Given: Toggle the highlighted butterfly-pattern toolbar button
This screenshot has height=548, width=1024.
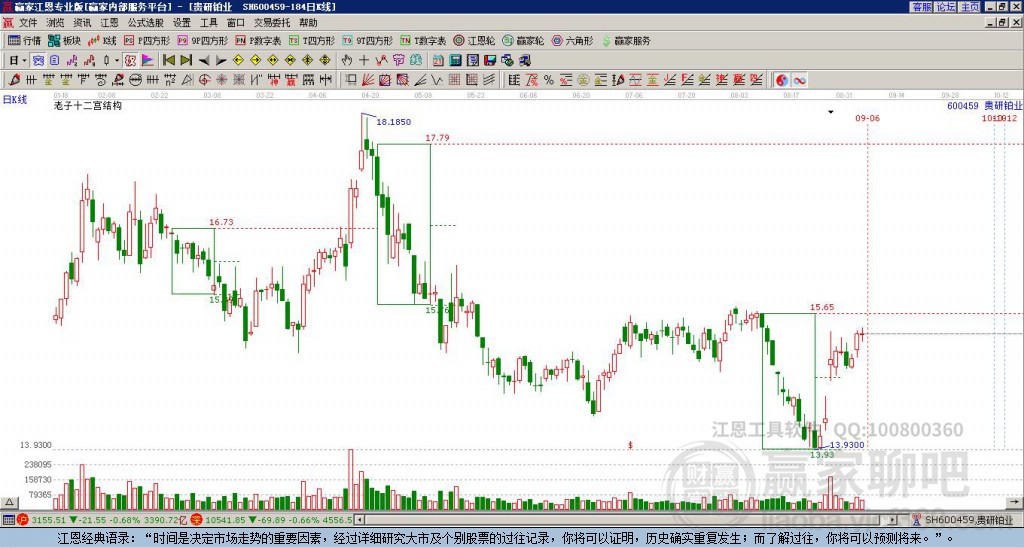Looking at the screenshot, I should 37,60.
